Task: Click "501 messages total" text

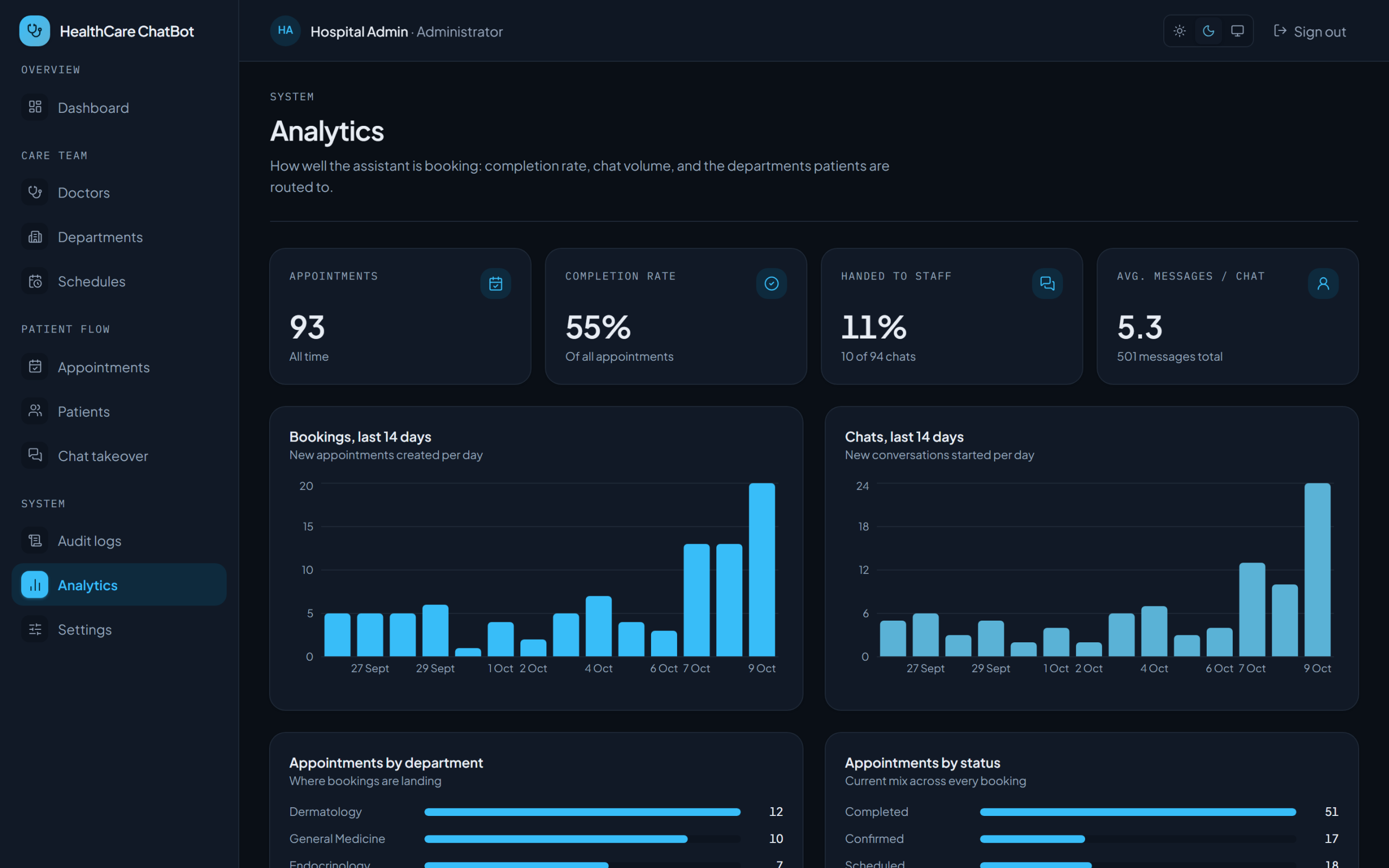Action: tap(1170, 356)
